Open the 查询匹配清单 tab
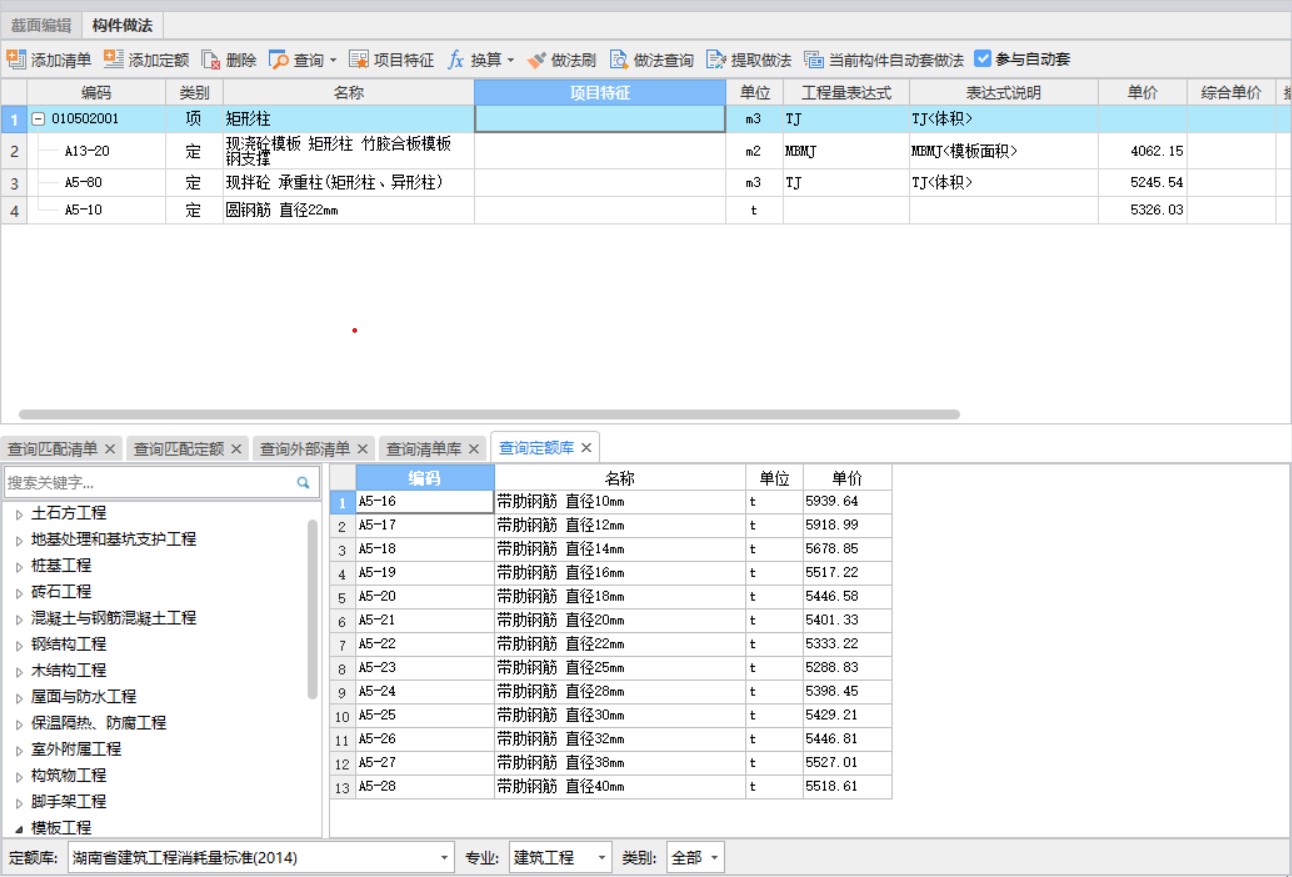1292x877 pixels. 53,449
